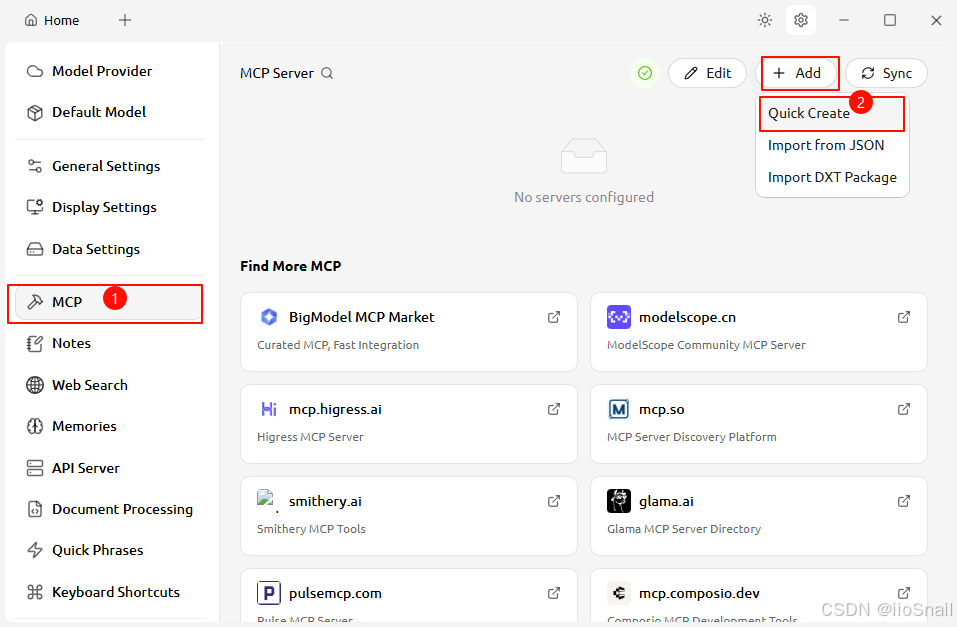
Task: Click the Web Search globe icon
Action: click(35, 385)
